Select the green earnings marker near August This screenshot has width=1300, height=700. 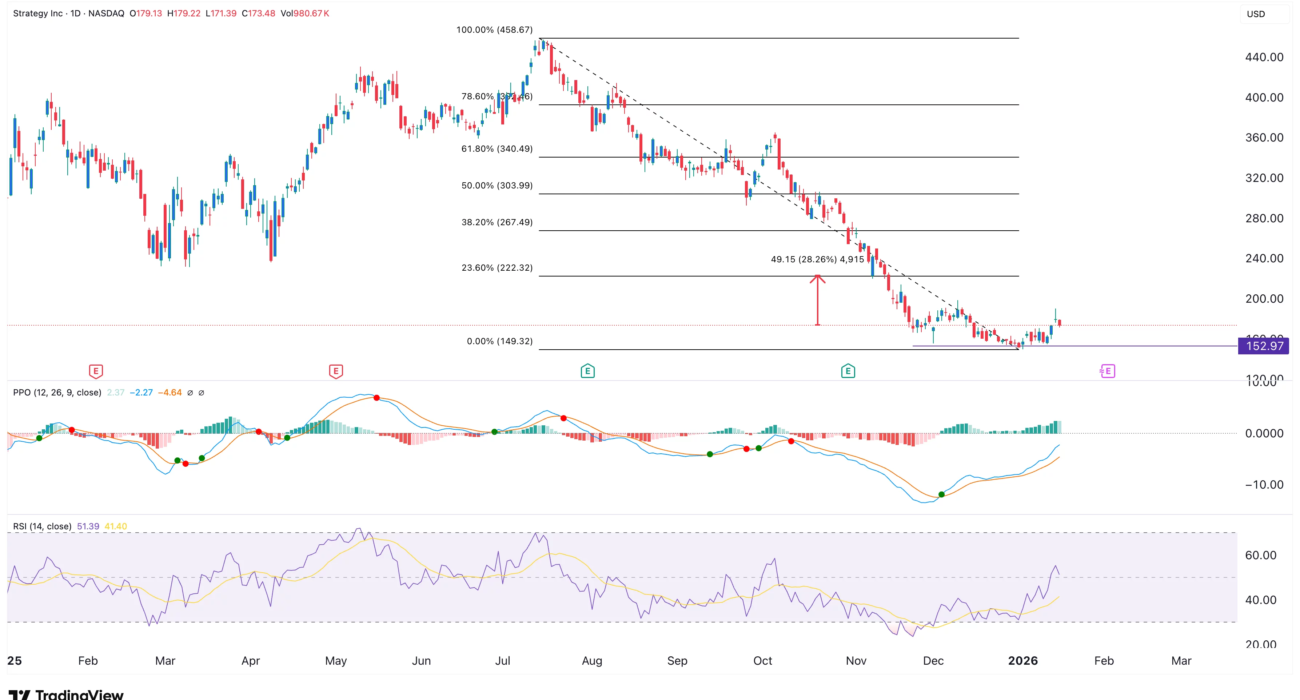click(x=587, y=371)
